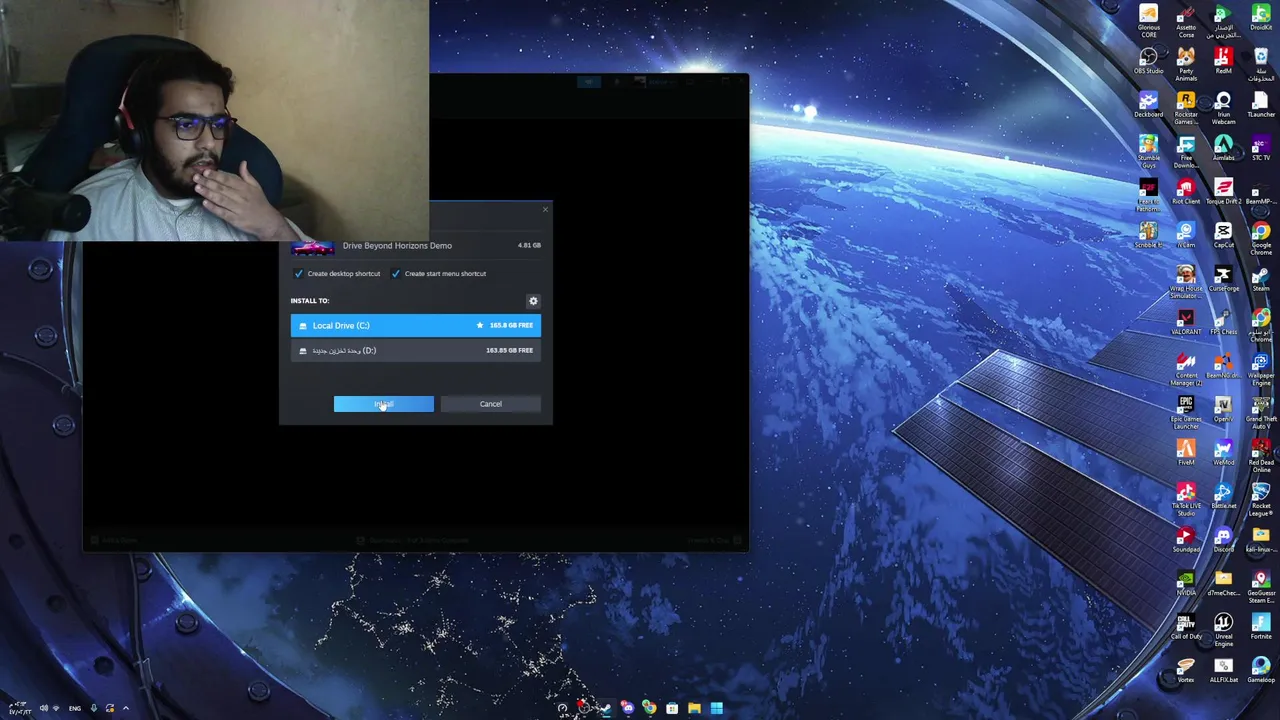
Task: Toggle Create start menu shortcut checkbox
Action: (x=395, y=273)
